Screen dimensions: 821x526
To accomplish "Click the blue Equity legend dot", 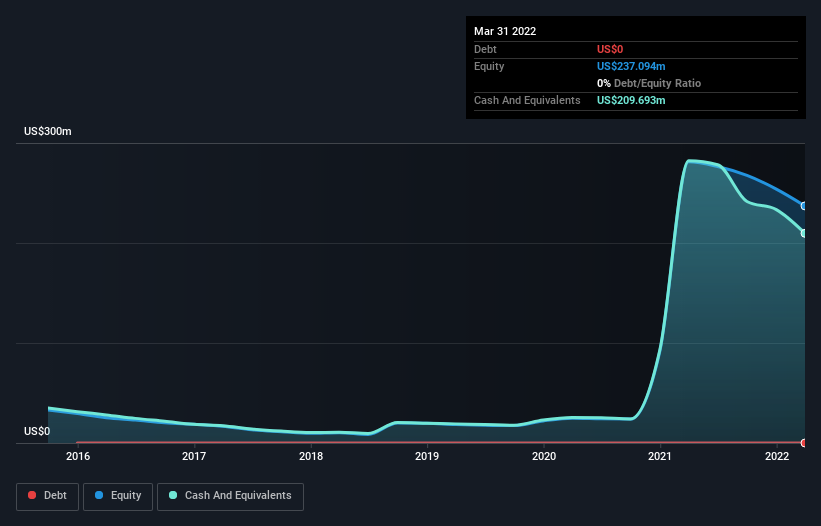I will (x=99, y=495).
